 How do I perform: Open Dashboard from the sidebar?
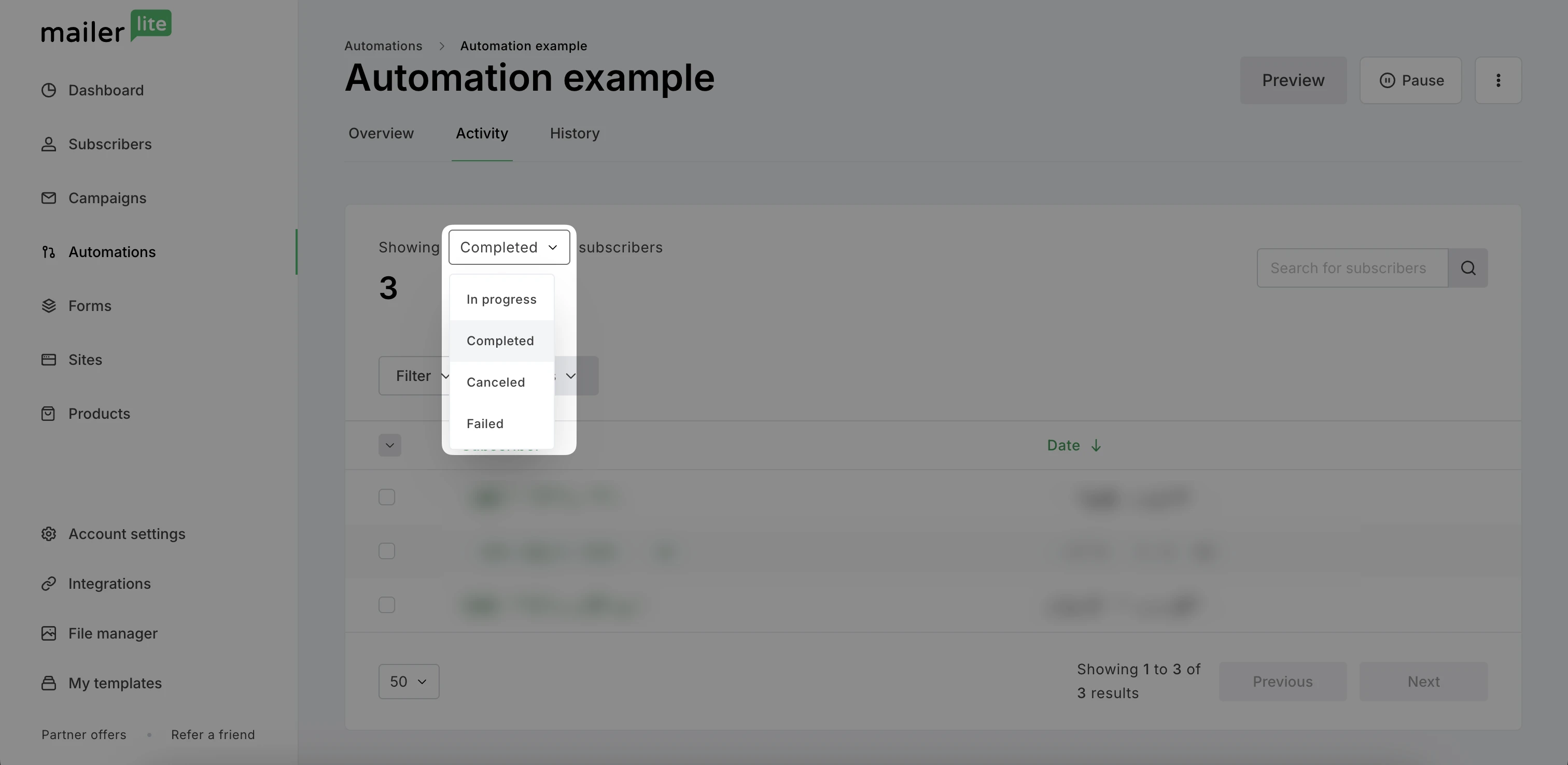click(92, 90)
